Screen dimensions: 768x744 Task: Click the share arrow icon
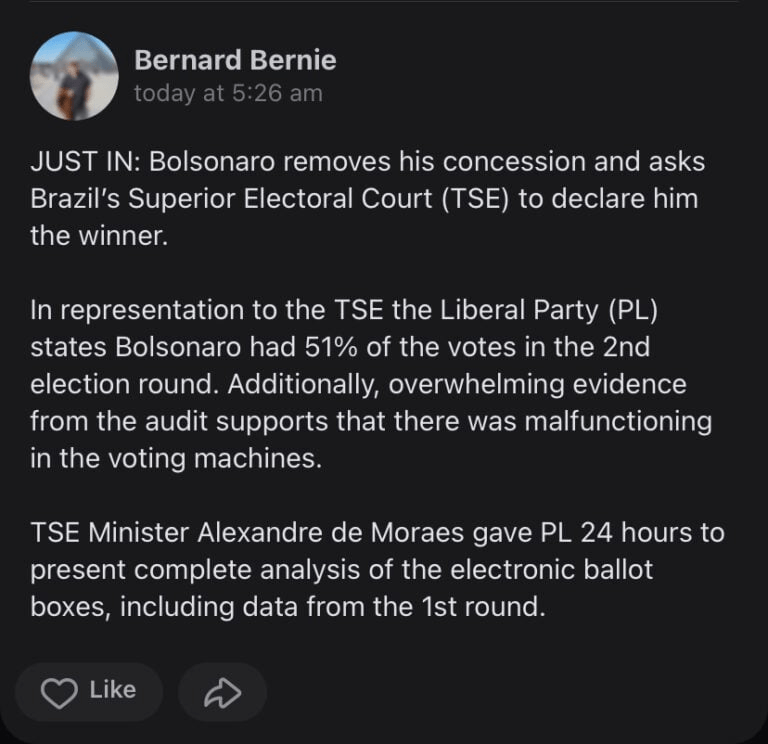(222, 692)
